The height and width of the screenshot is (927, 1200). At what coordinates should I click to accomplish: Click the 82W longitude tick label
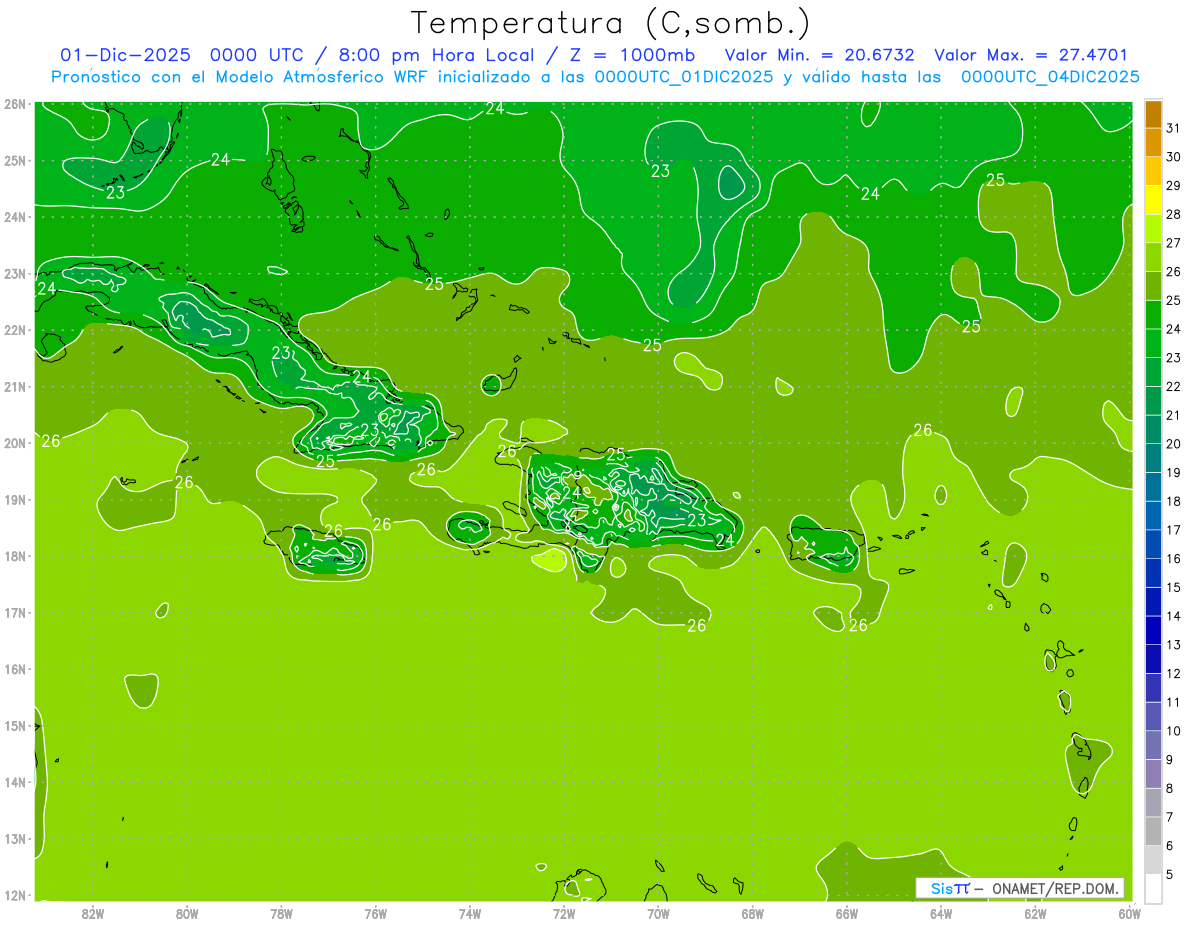coord(93,912)
